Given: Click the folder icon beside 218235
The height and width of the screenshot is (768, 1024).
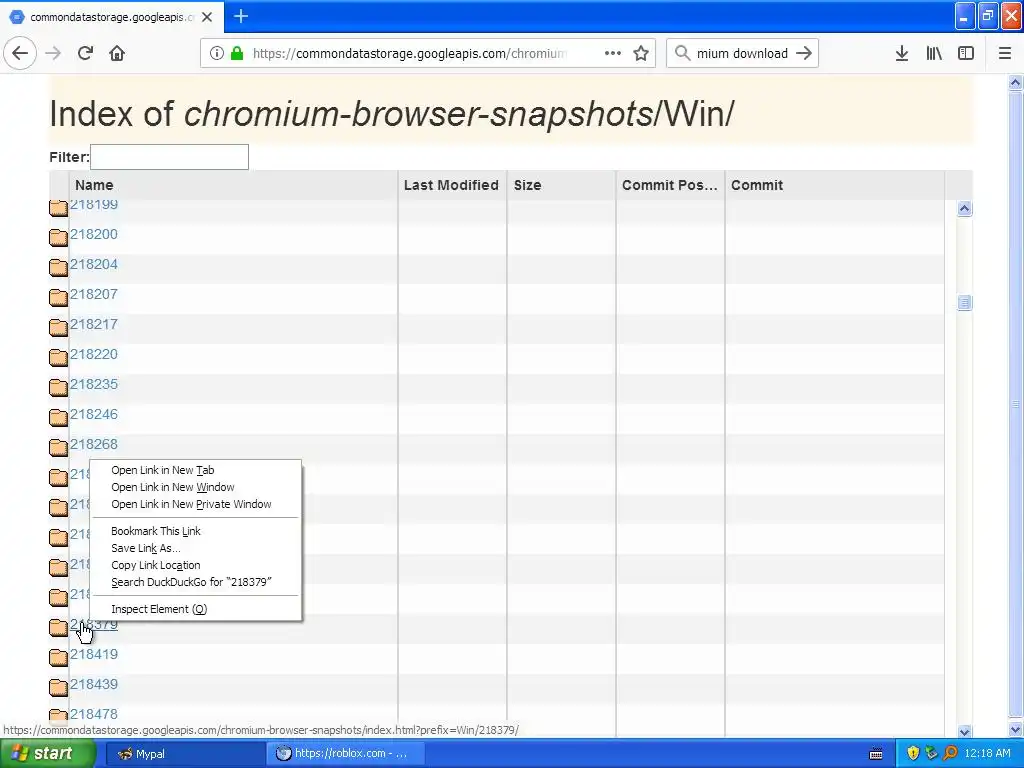Looking at the screenshot, I should pyautogui.click(x=58, y=387).
